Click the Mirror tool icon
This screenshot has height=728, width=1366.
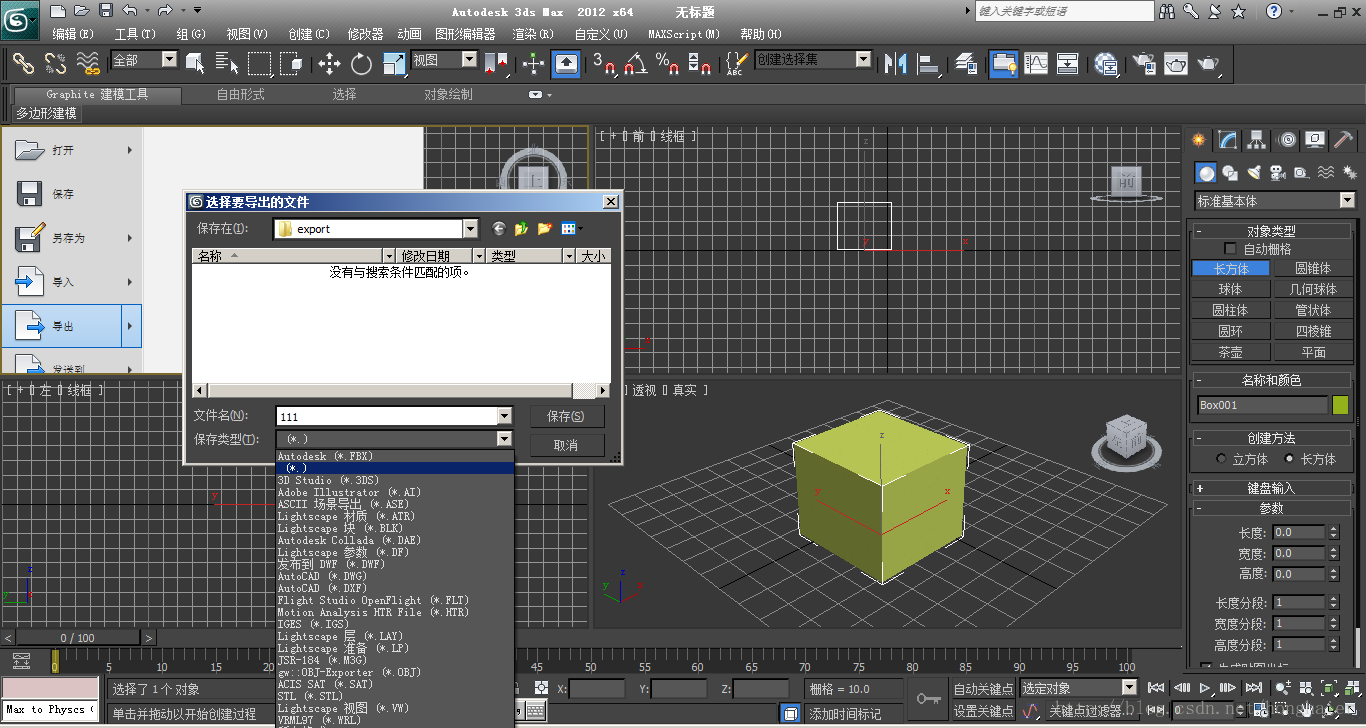click(895, 64)
